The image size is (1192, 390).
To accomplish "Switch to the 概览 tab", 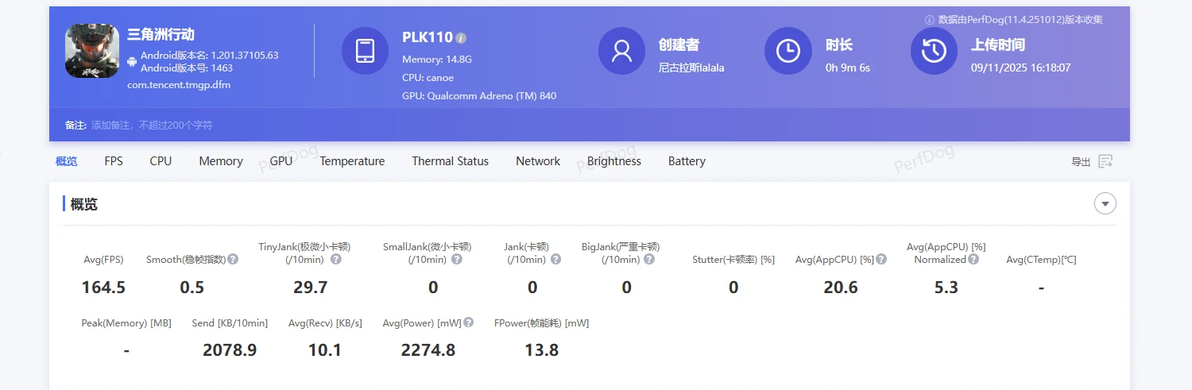I will tap(66, 161).
